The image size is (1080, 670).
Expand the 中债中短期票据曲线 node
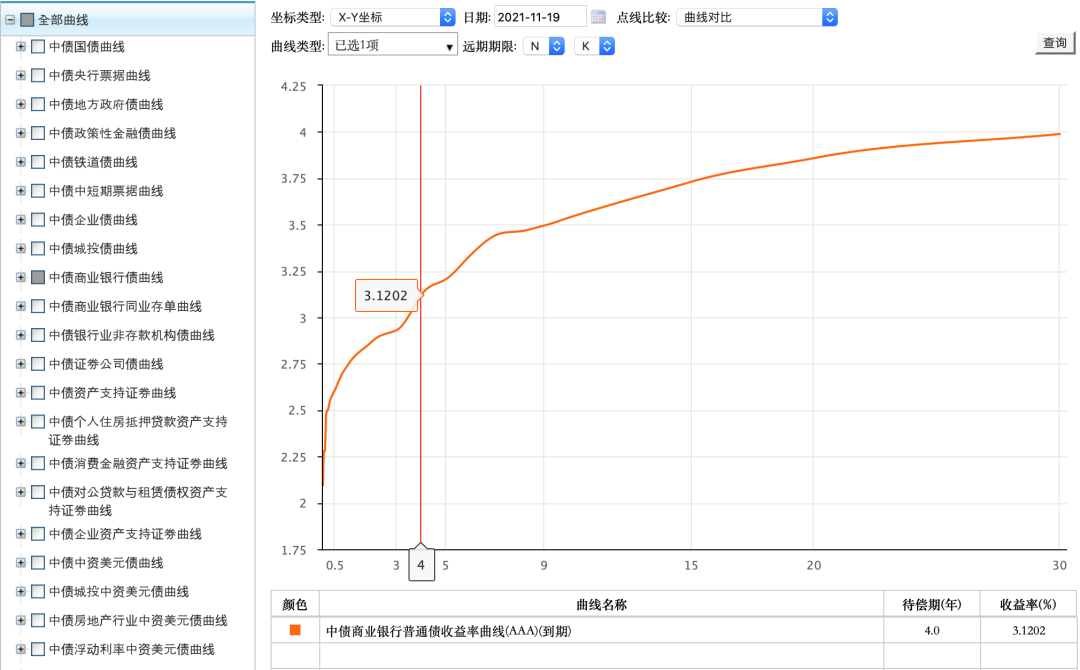coord(21,191)
